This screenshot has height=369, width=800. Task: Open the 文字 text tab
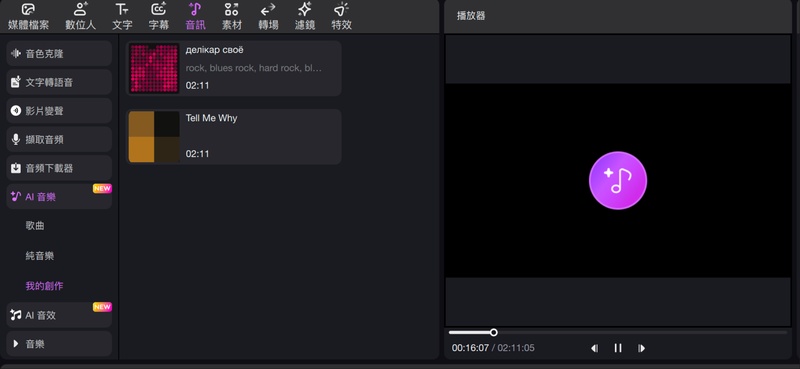122,16
